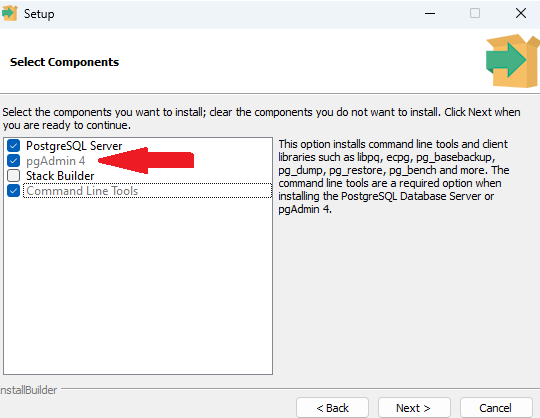Enable the Stack Builder checkbox

point(13,176)
